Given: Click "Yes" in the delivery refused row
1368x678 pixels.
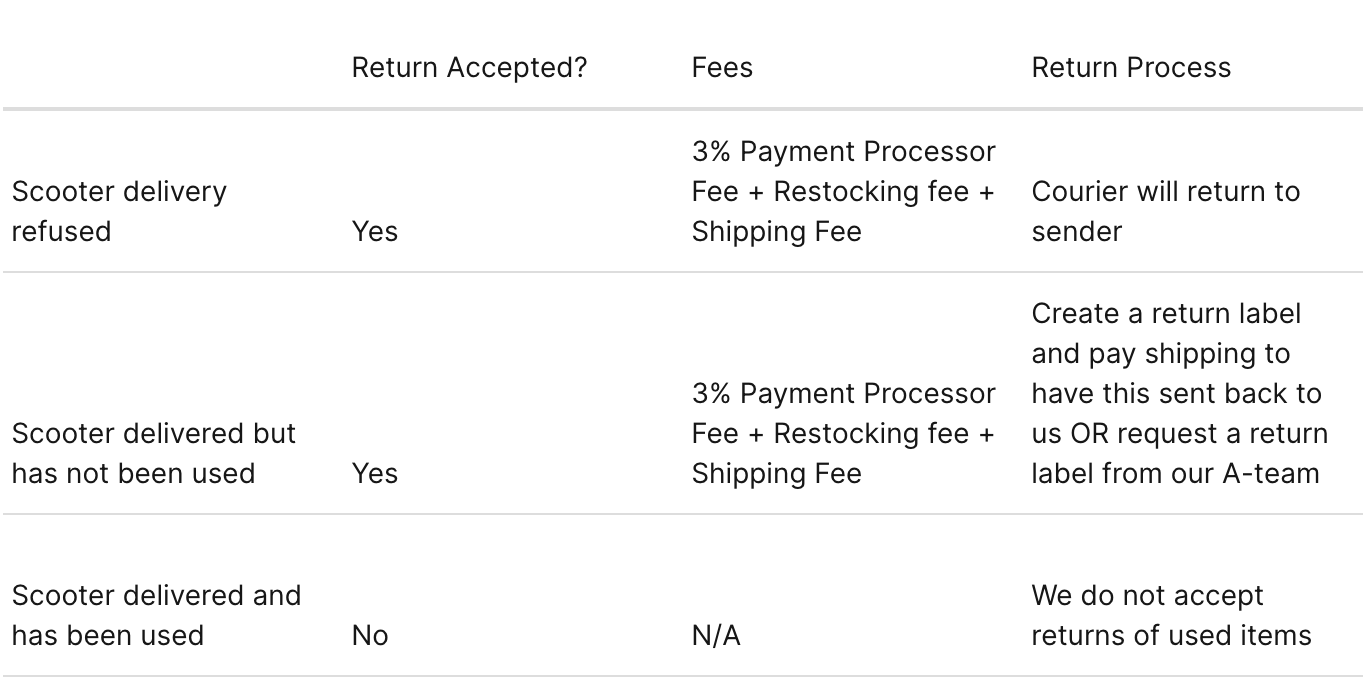Looking at the screenshot, I should (x=375, y=231).
